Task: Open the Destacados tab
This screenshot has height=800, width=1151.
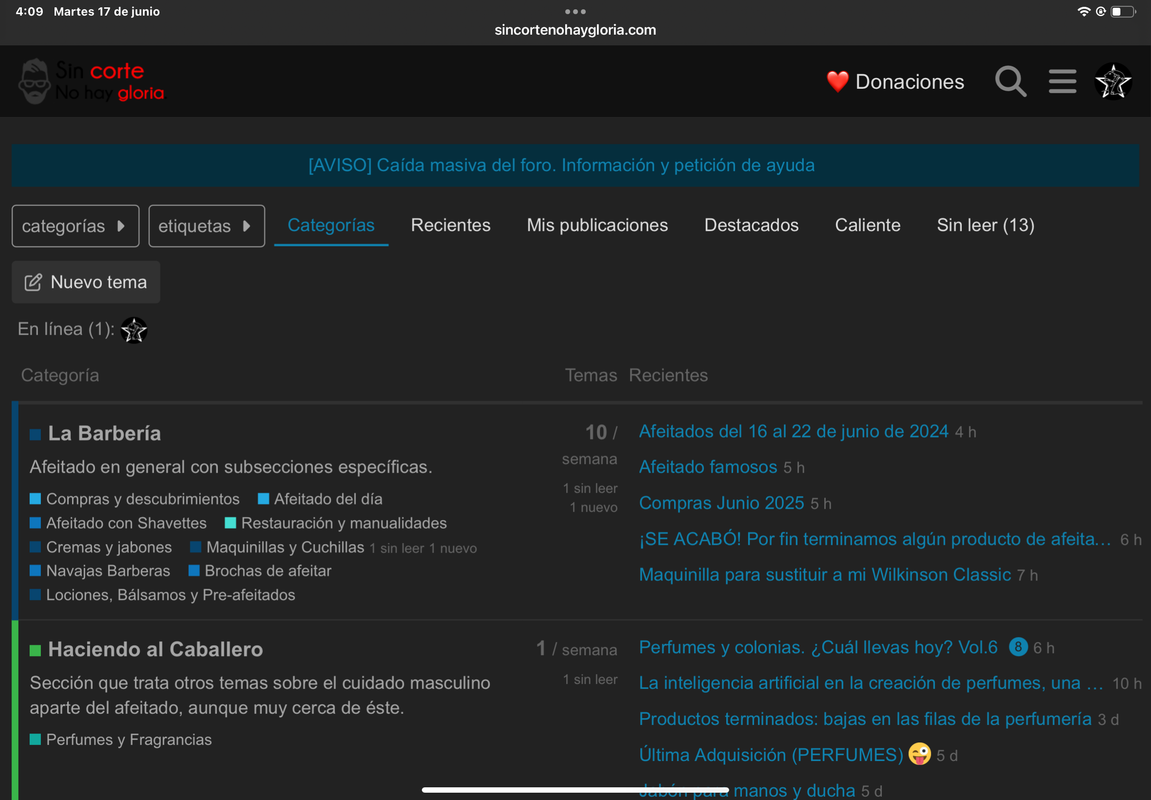Action: point(751,225)
